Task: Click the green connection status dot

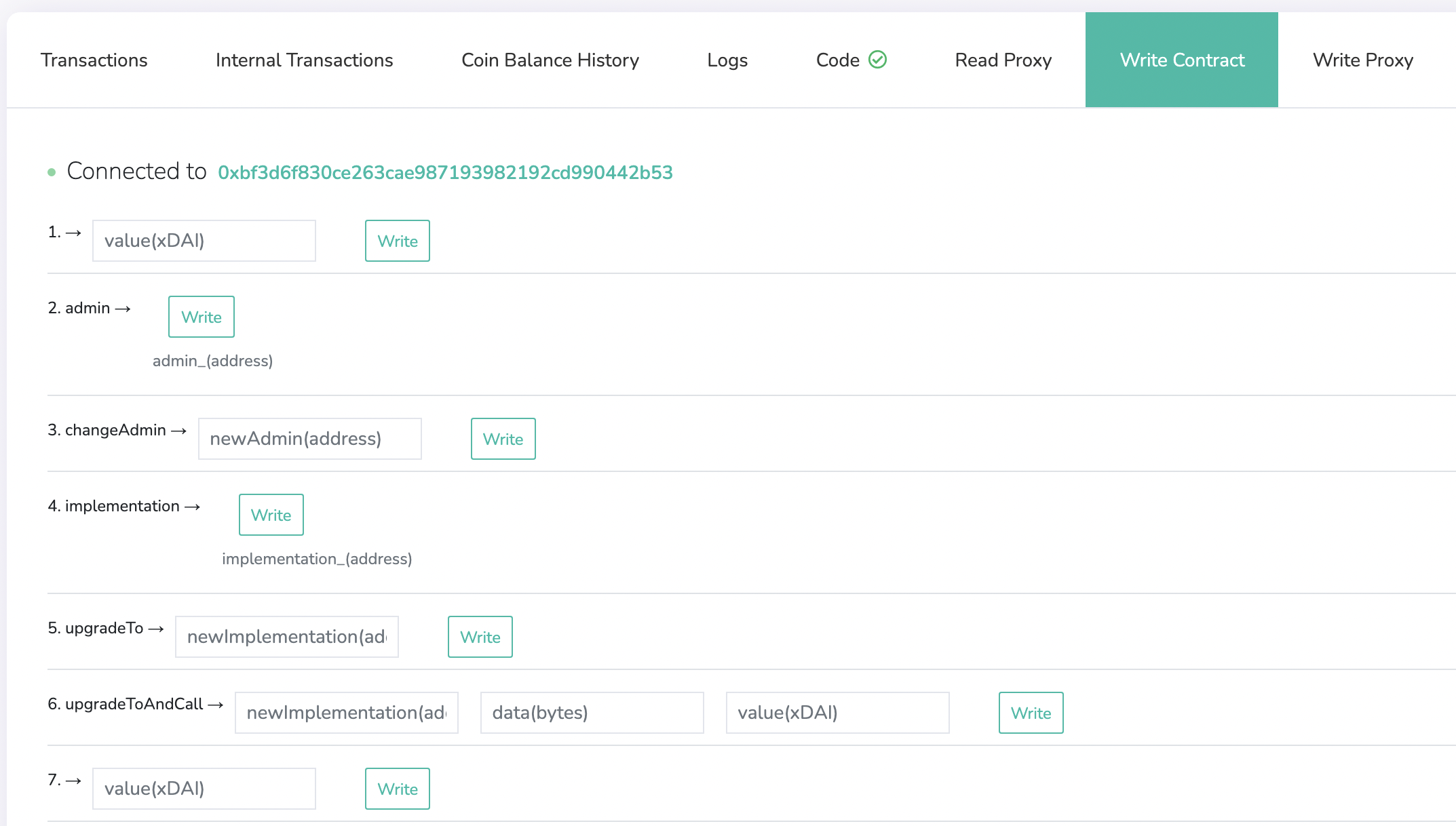Action: pyautogui.click(x=52, y=172)
